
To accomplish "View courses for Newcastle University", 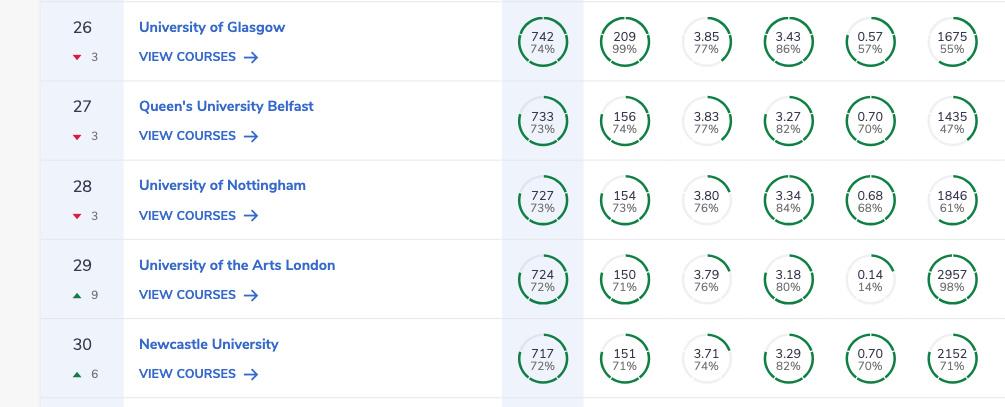I will (x=198, y=374).
